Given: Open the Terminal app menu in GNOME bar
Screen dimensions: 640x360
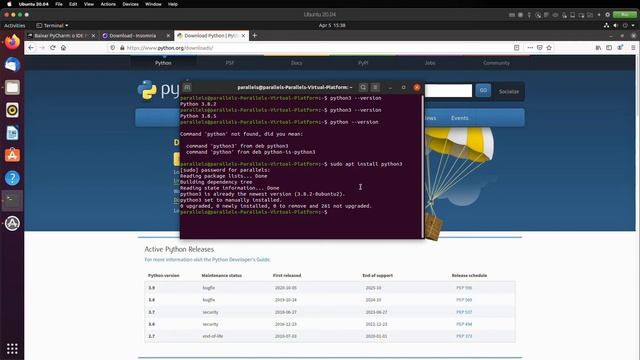Looking at the screenshot, I should pyautogui.click(x=52, y=25).
